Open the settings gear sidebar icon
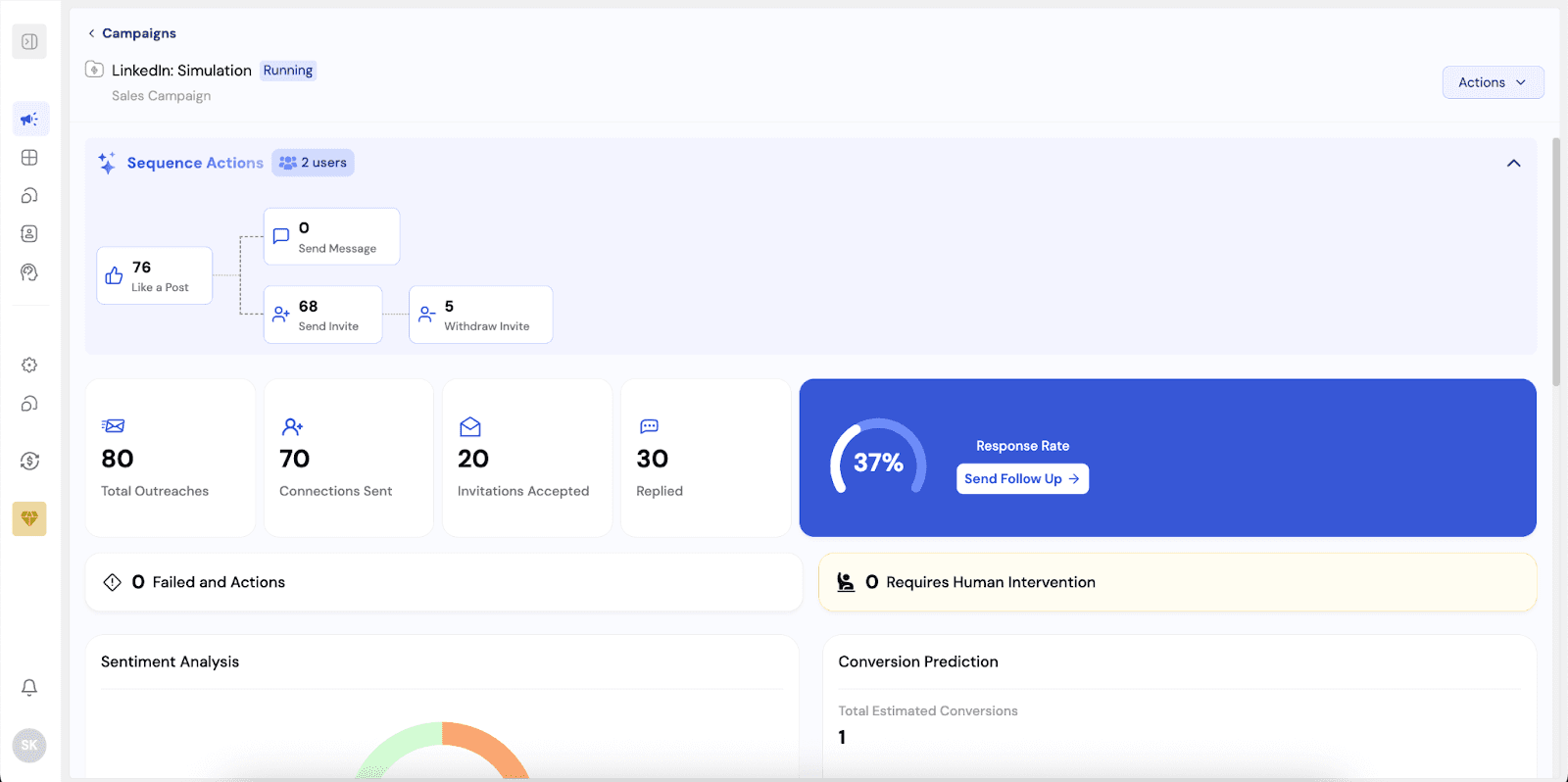Screen dimensions: 1568x782 pyautogui.click(x=29, y=365)
